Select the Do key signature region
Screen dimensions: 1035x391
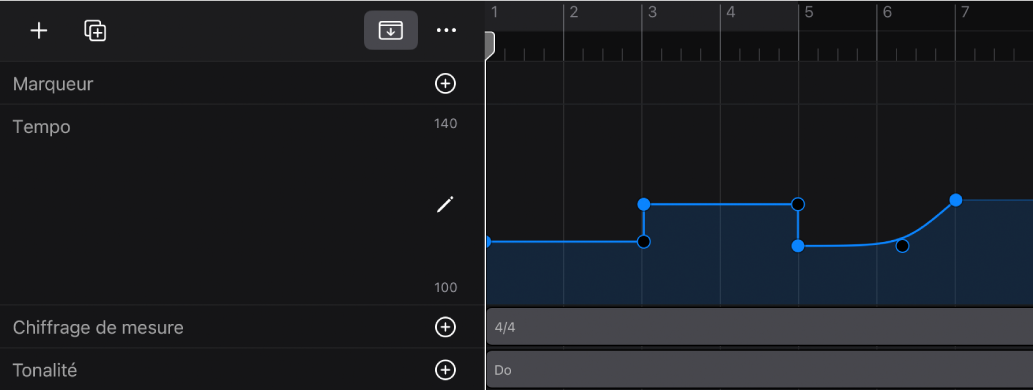(760, 370)
